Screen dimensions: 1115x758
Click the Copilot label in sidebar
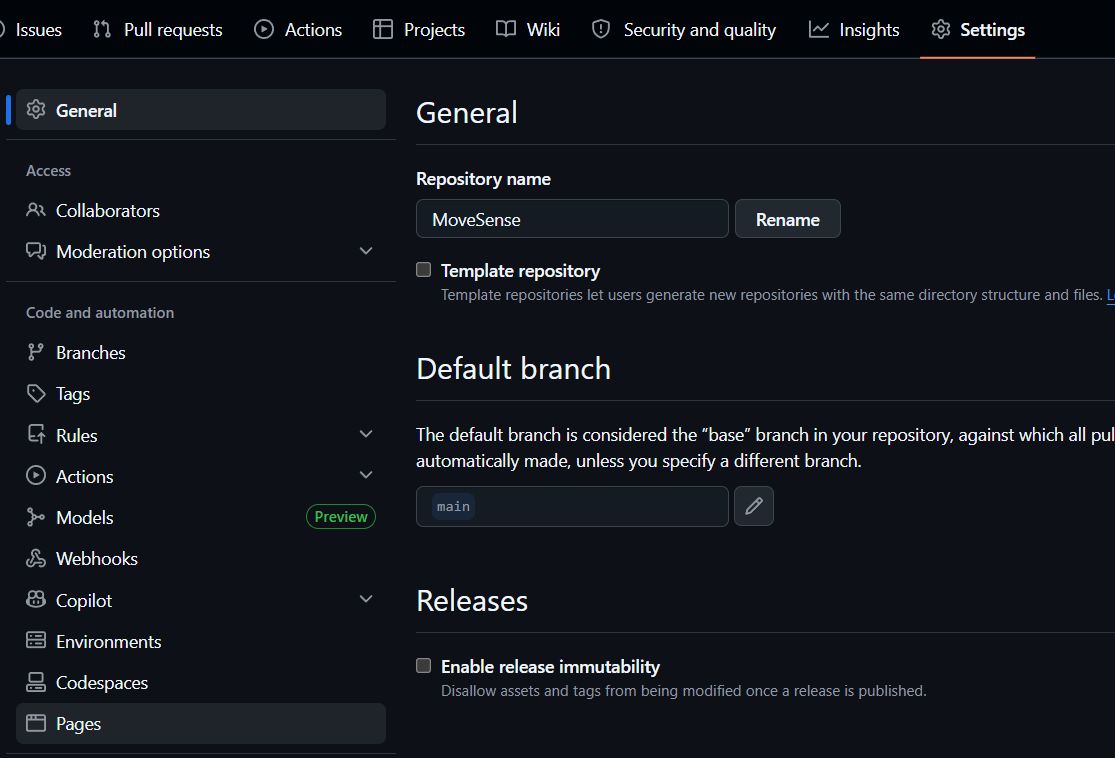point(84,601)
